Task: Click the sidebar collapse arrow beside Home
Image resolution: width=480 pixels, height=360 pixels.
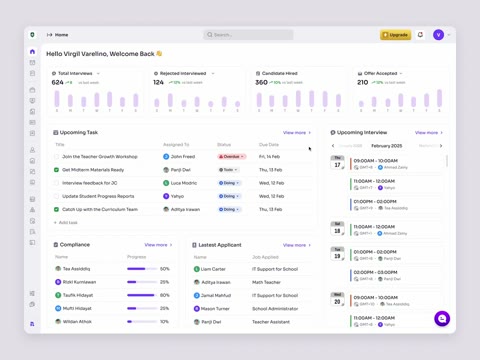Action: tap(49, 35)
